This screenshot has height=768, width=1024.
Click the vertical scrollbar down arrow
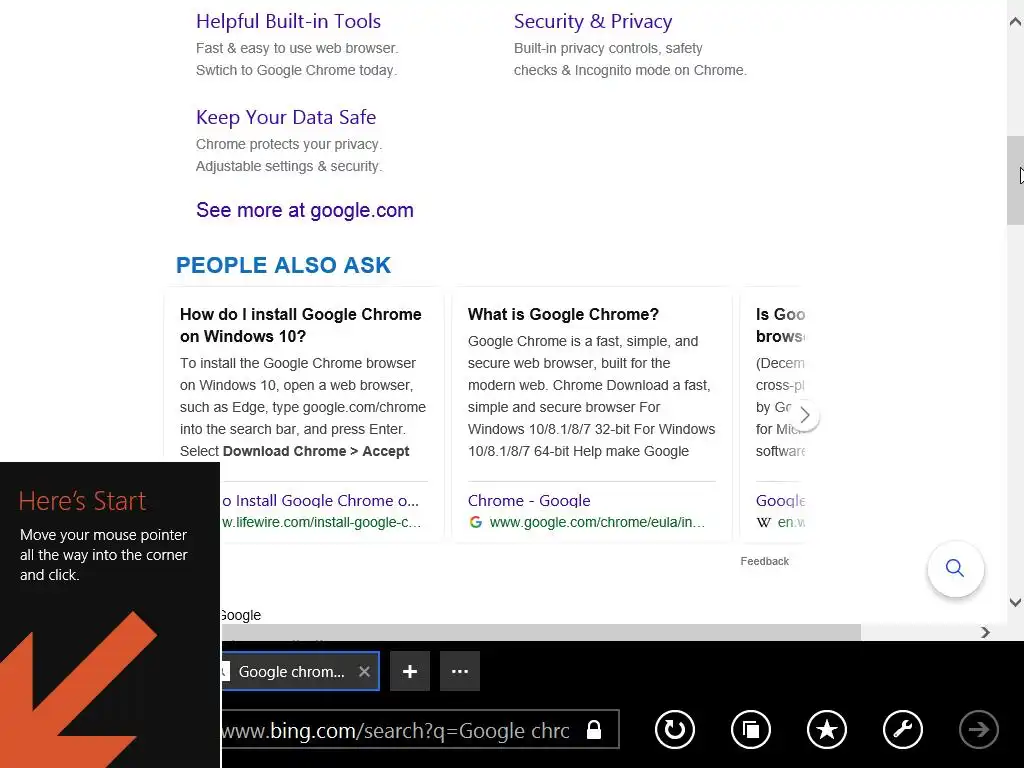tap(1015, 603)
